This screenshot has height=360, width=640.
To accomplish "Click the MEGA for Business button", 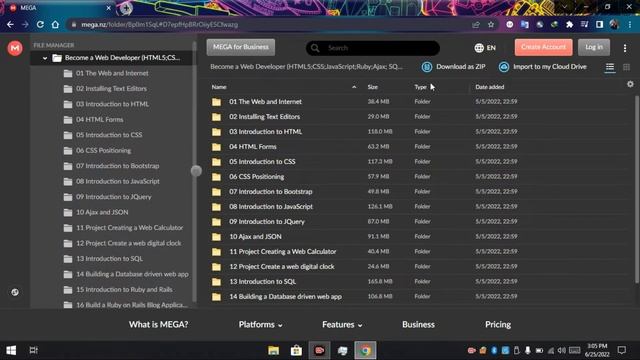I will point(241,47).
